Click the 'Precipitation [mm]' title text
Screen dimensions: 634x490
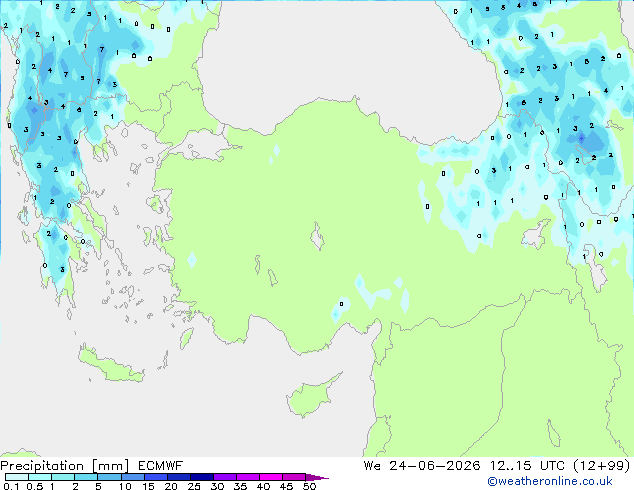65,466
